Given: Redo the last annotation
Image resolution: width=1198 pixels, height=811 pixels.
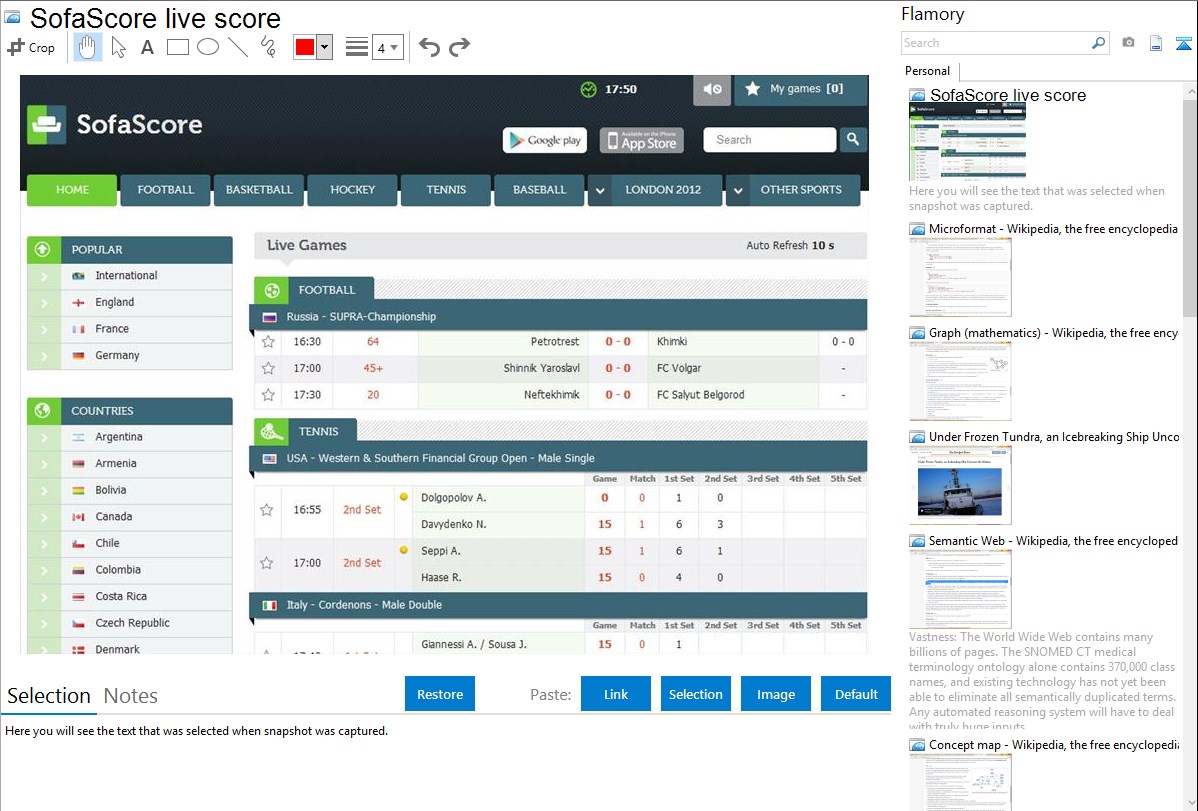Looking at the screenshot, I should (x=459, y=47).
